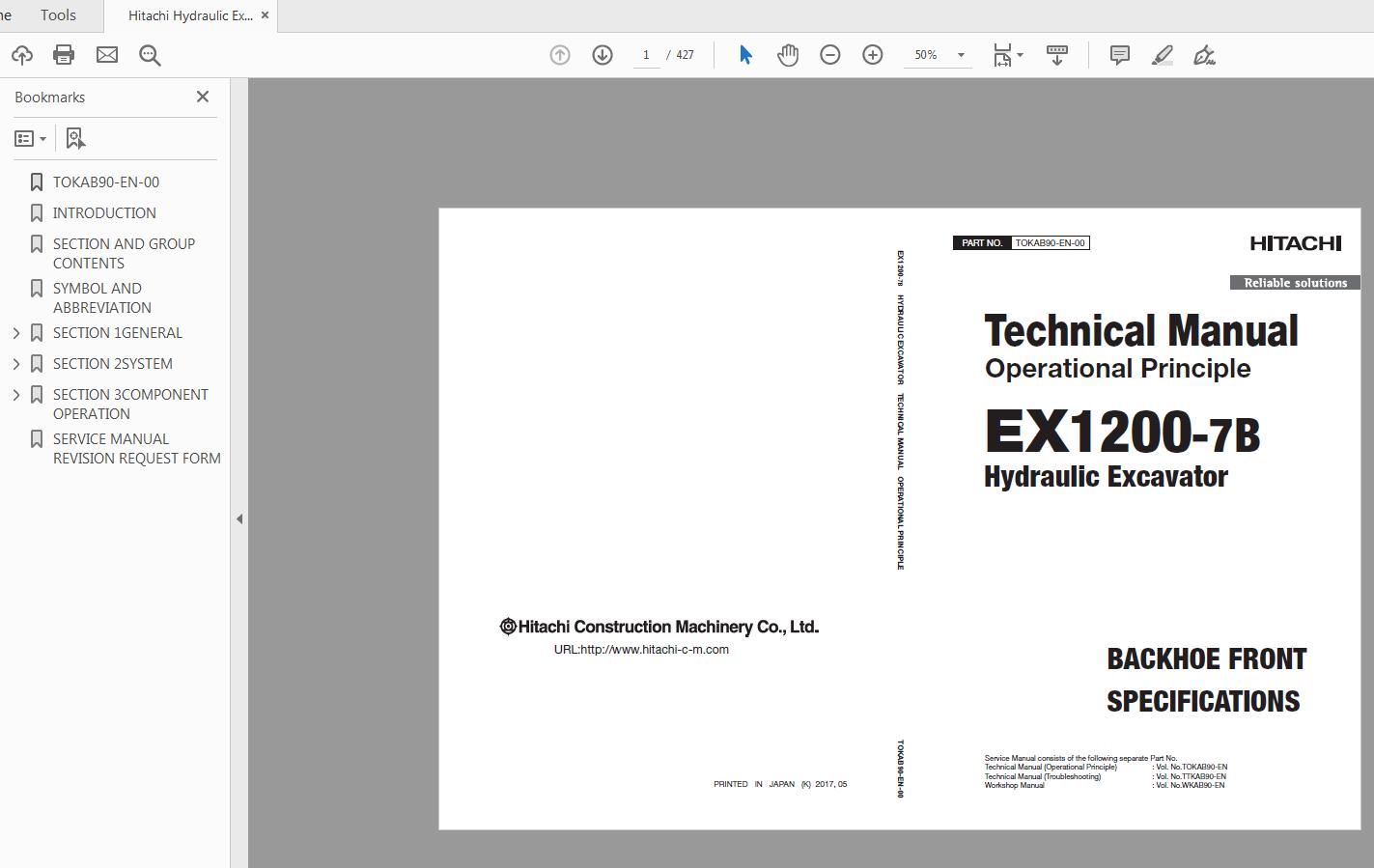Click the Reliable solutions banner

coord(1295,283)
